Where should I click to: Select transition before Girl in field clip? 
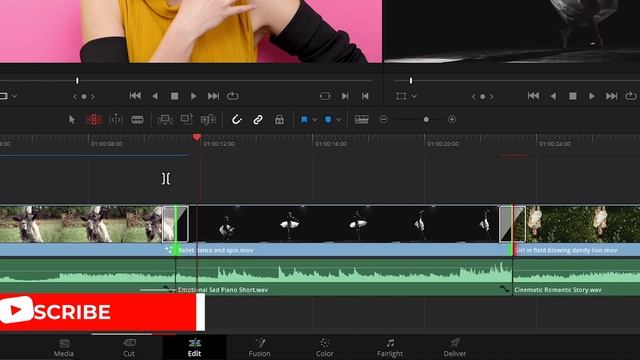coord(512,224)
